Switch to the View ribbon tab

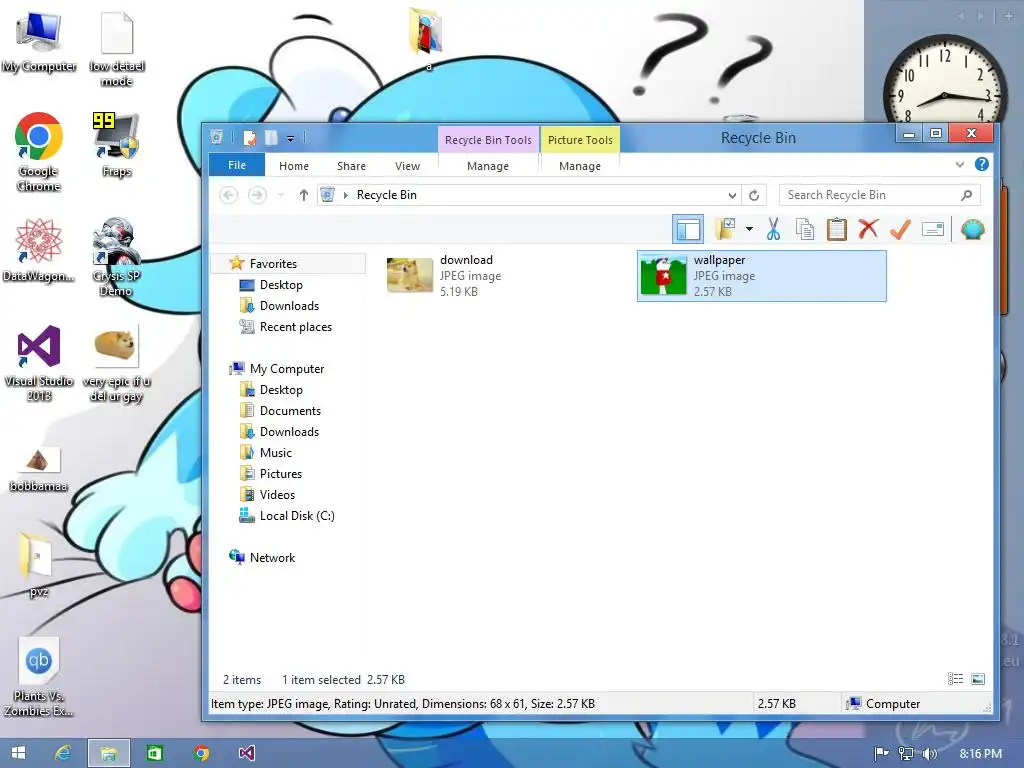point(408,166)
